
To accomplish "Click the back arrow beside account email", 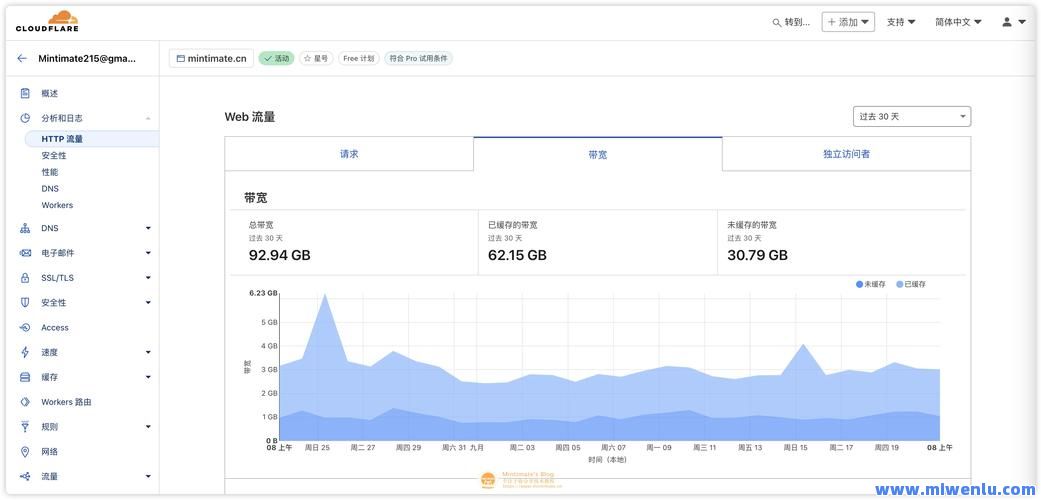I will coord(22,58).
